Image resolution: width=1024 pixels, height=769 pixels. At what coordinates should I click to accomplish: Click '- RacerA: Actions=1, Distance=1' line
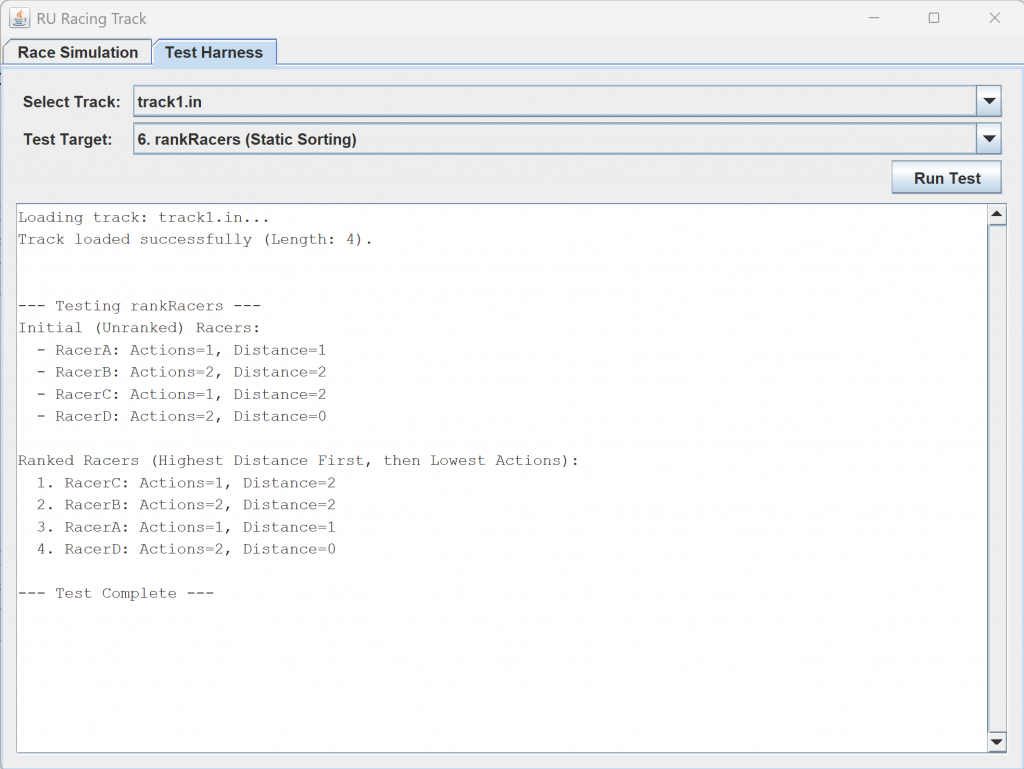[x=181, y=350]
